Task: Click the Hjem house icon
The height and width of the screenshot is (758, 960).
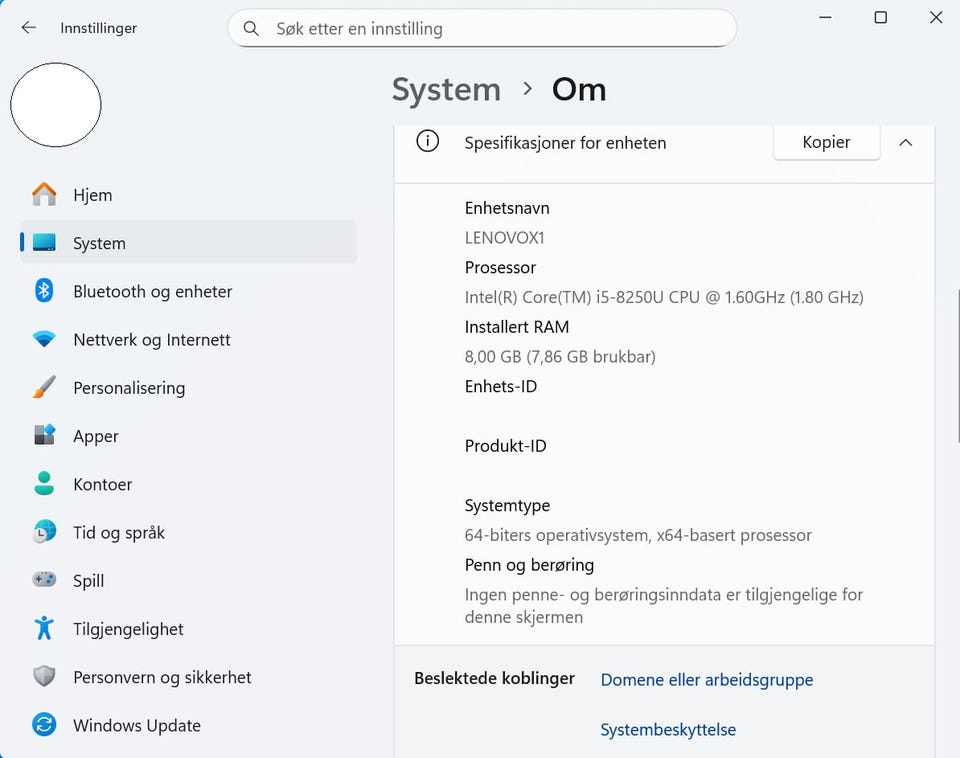Action: [44, 195]
